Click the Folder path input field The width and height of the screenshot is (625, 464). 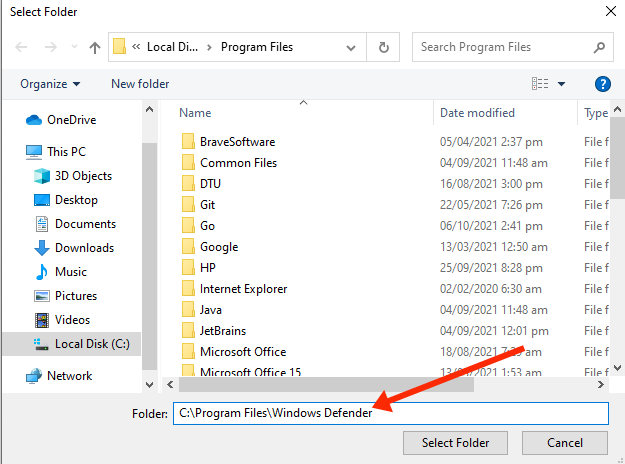point(391,413)
